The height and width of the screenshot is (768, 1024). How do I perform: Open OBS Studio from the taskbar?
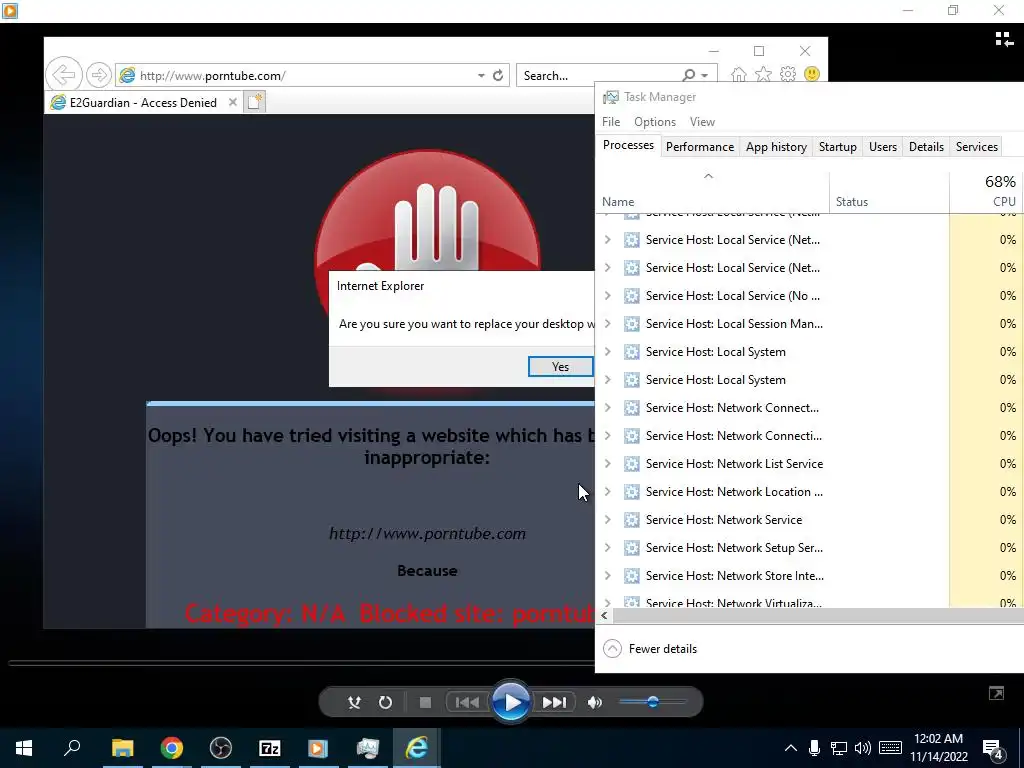click(221, 748)
